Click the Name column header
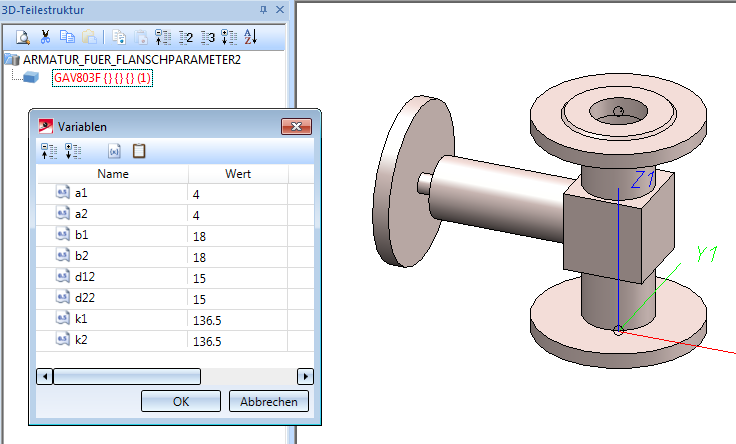 (x=113, y=174)
